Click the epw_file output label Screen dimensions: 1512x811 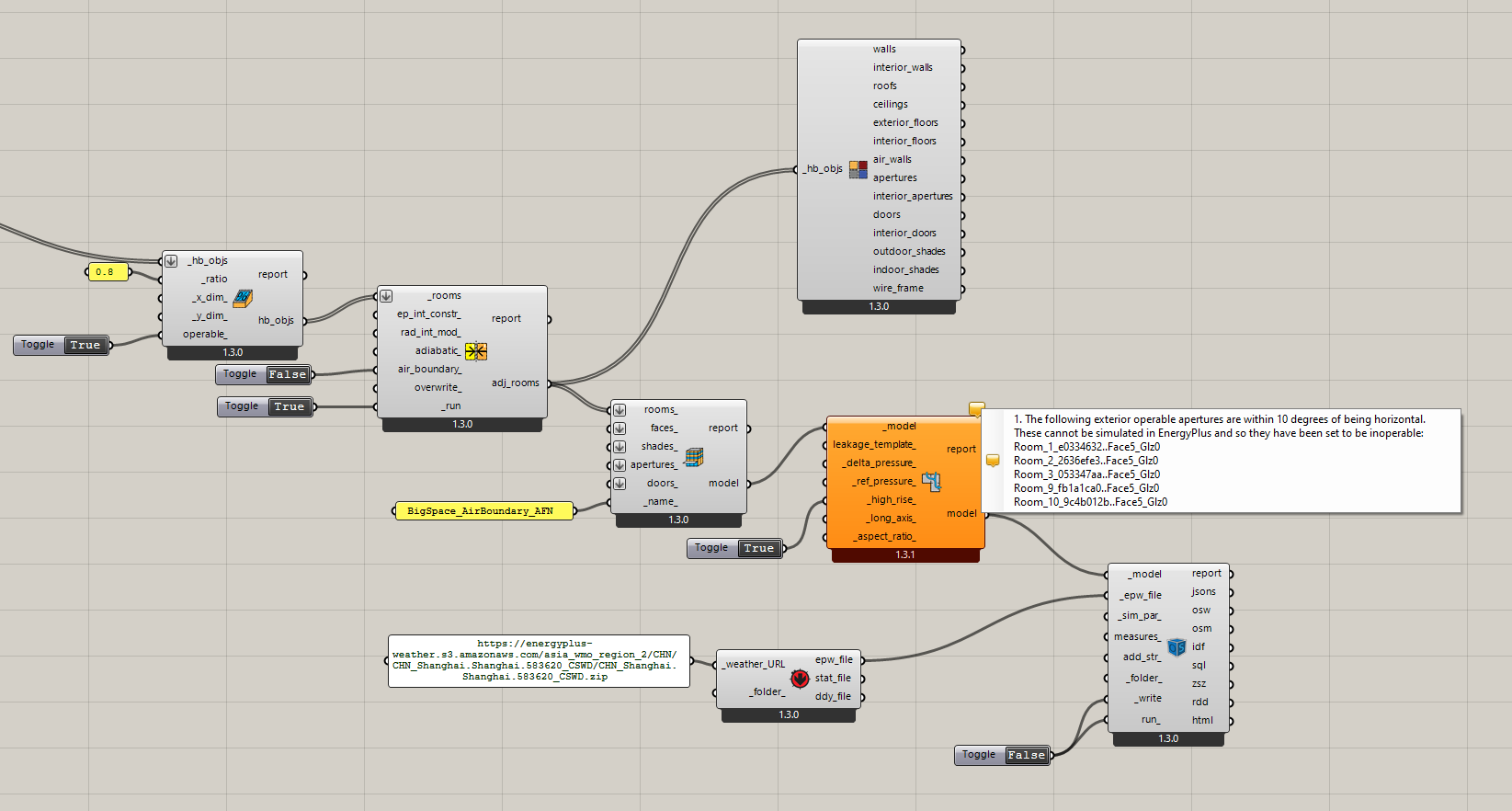(834, 660)
